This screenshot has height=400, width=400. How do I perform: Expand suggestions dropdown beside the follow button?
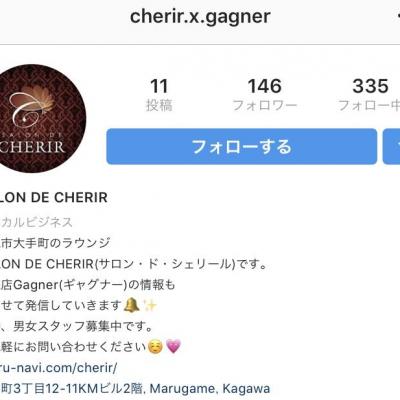(392, 146)
